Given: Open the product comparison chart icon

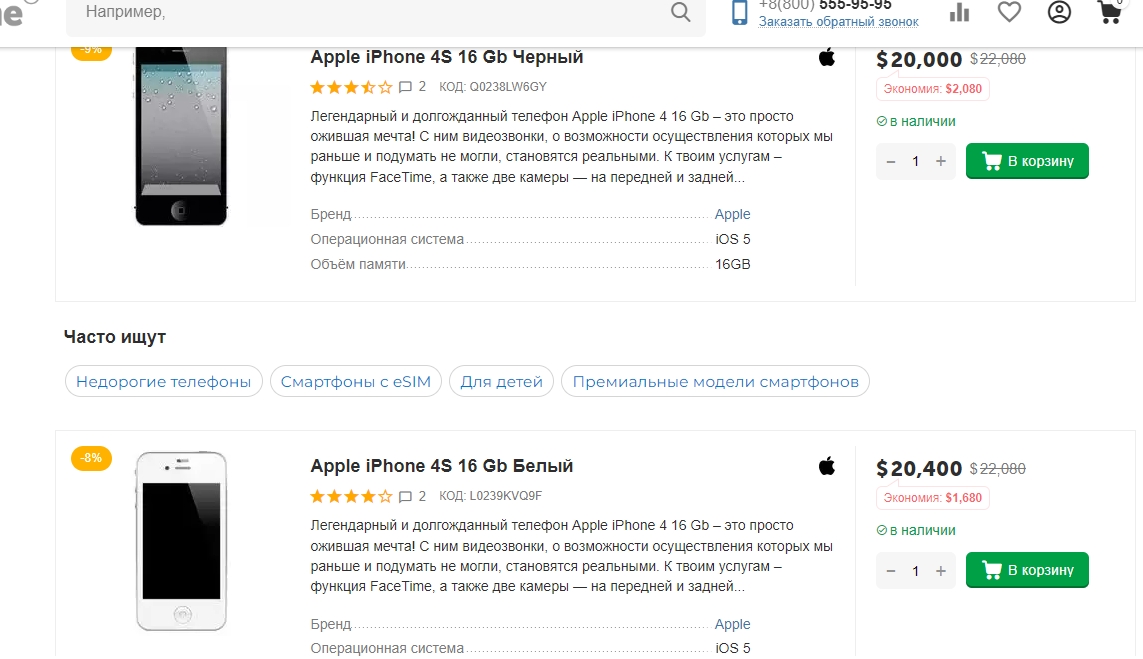Looking at the screenshot, I should pyautogui.click(x=960, y=12).
